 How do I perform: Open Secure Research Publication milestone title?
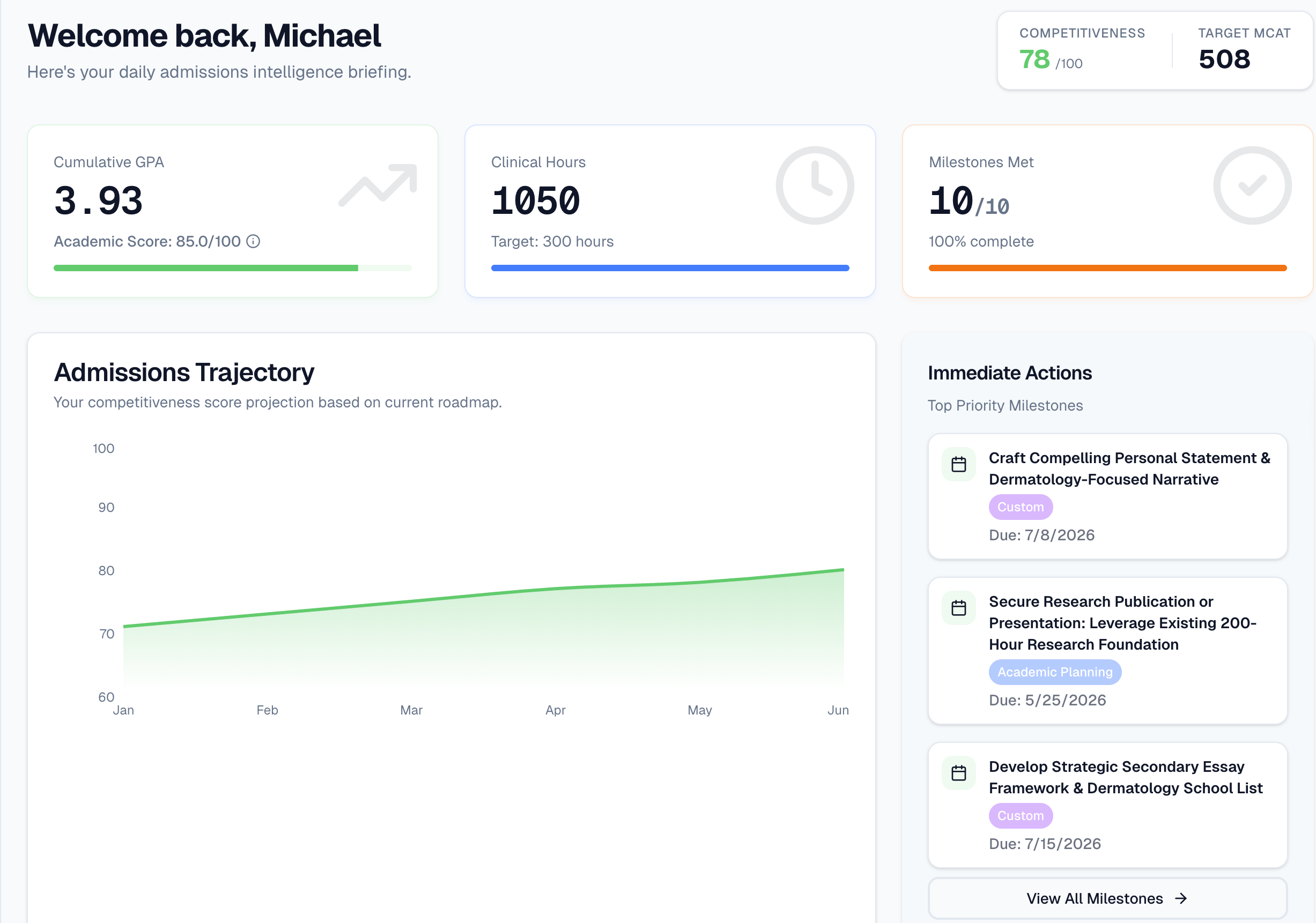(1122, 623)
